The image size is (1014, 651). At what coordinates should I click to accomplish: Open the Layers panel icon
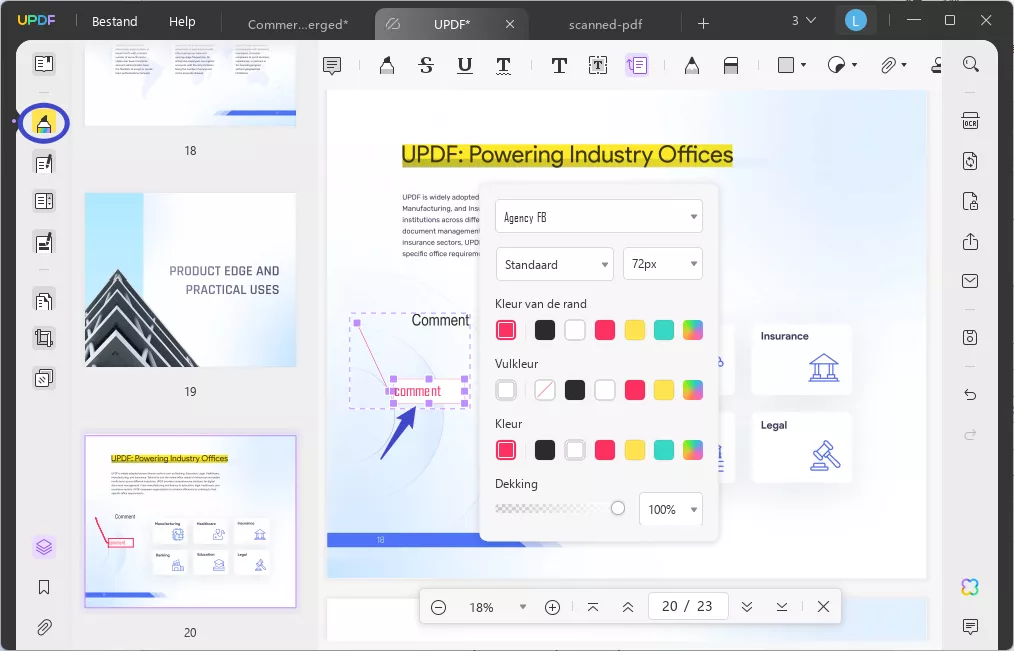tap(44, 548)
